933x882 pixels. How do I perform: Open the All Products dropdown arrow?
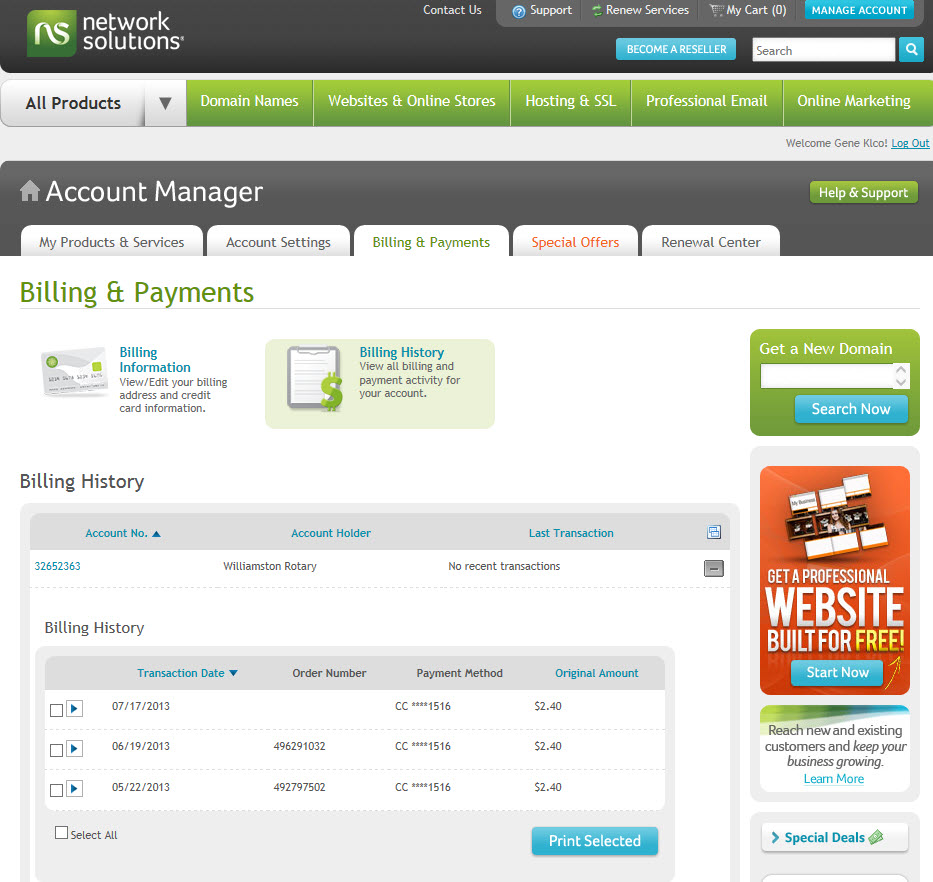click(x=165, y=103)
